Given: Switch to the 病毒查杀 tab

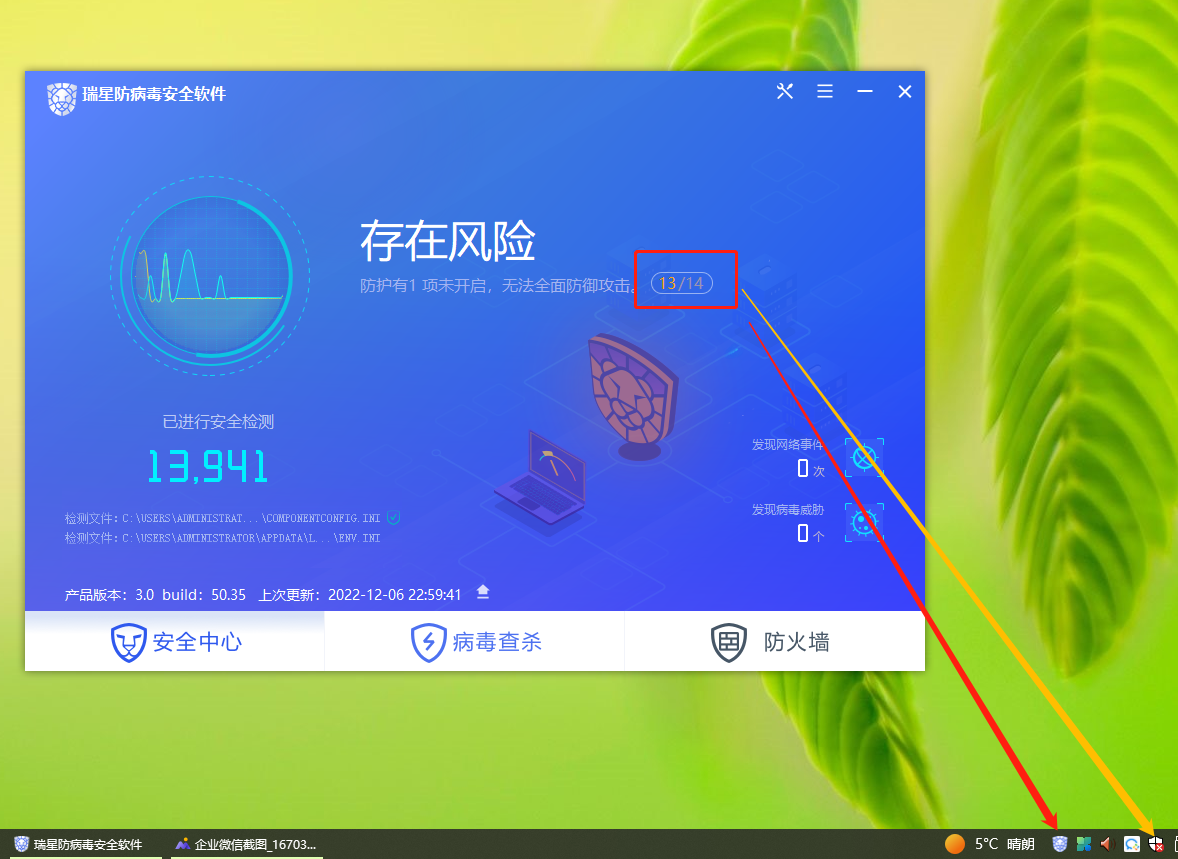Looking at the screenshot, I should (475, 641).
